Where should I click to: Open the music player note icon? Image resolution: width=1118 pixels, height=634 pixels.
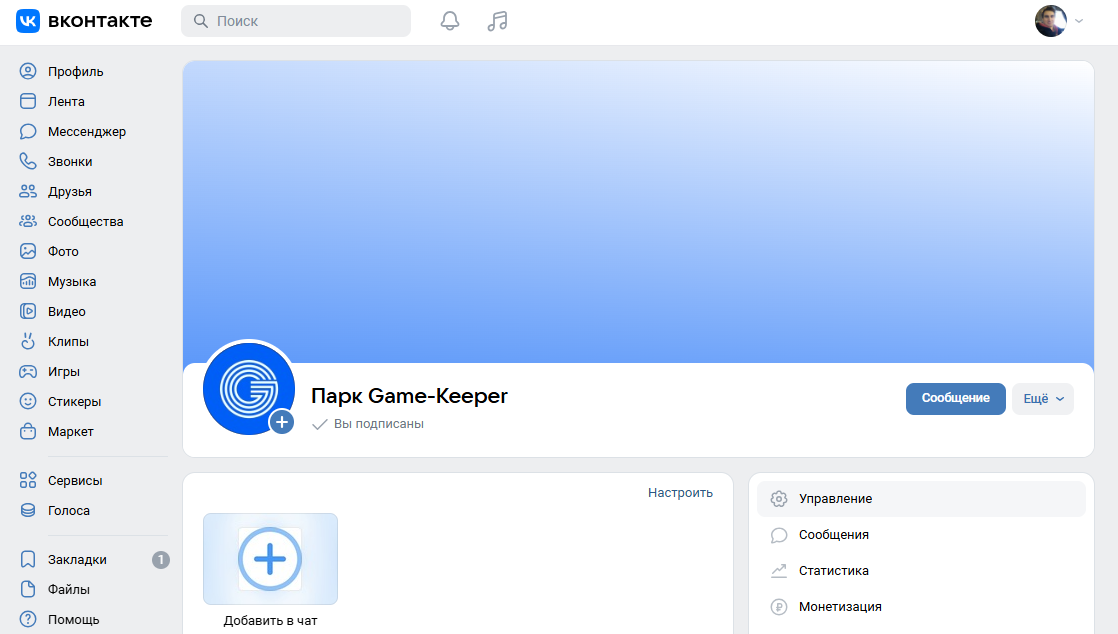click(497, 21)
